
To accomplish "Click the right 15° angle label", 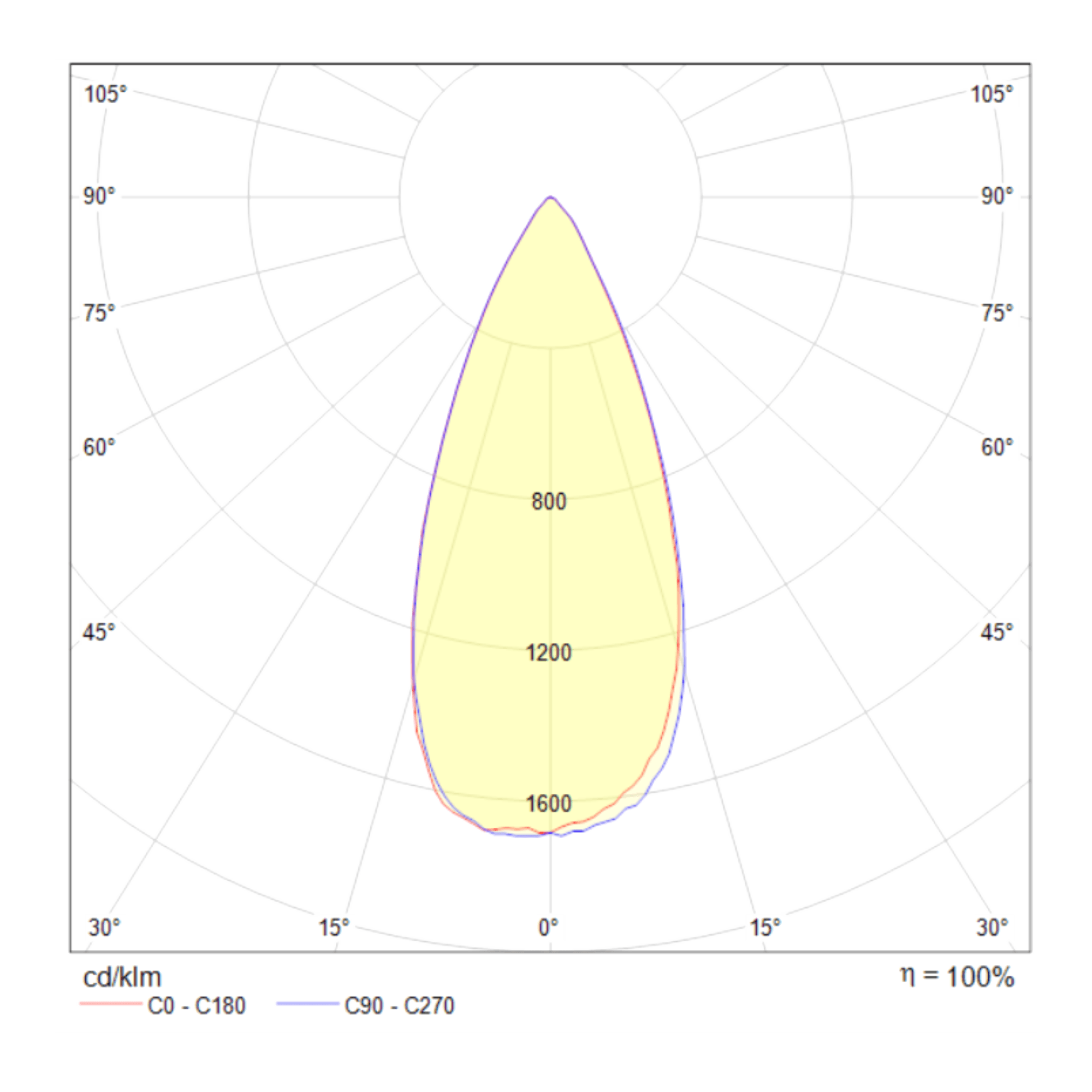I will point(765,928).
